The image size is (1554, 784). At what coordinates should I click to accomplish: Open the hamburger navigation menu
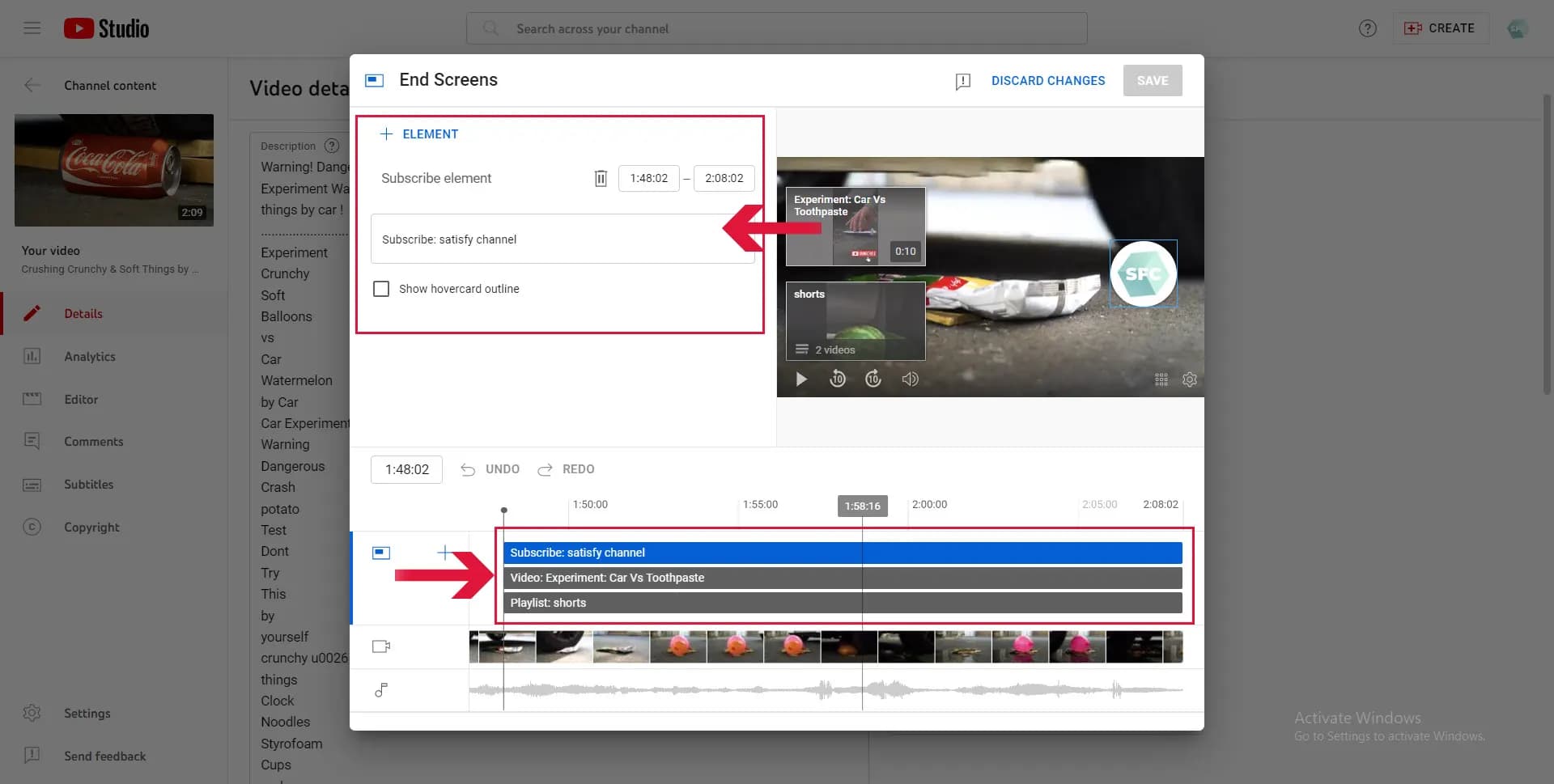tap(32, 28)
